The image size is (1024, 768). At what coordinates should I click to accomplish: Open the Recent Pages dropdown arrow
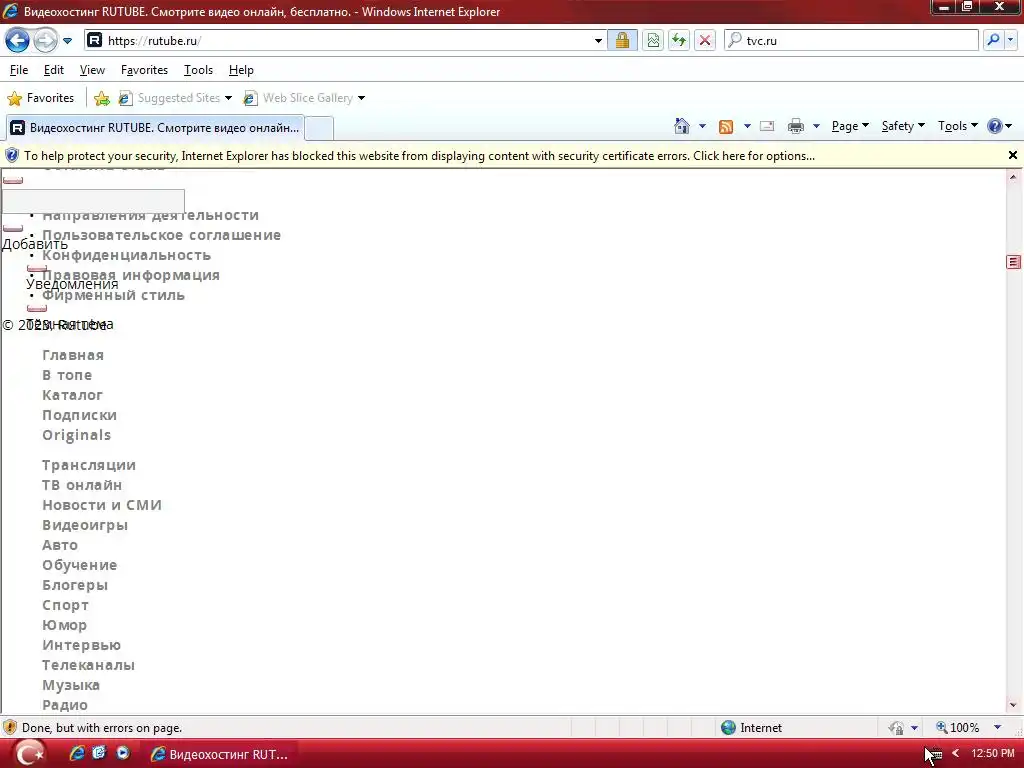[x=67, y=40]
